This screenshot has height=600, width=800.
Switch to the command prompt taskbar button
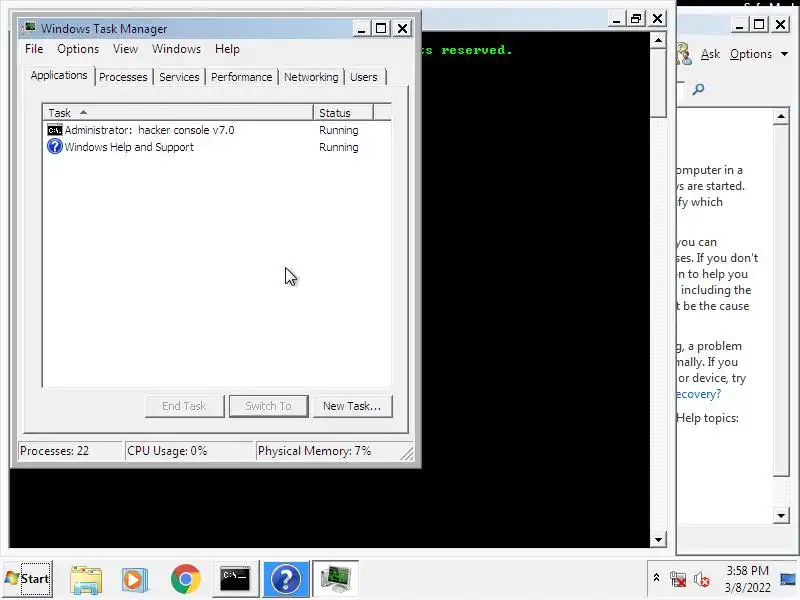pos(235,579)
